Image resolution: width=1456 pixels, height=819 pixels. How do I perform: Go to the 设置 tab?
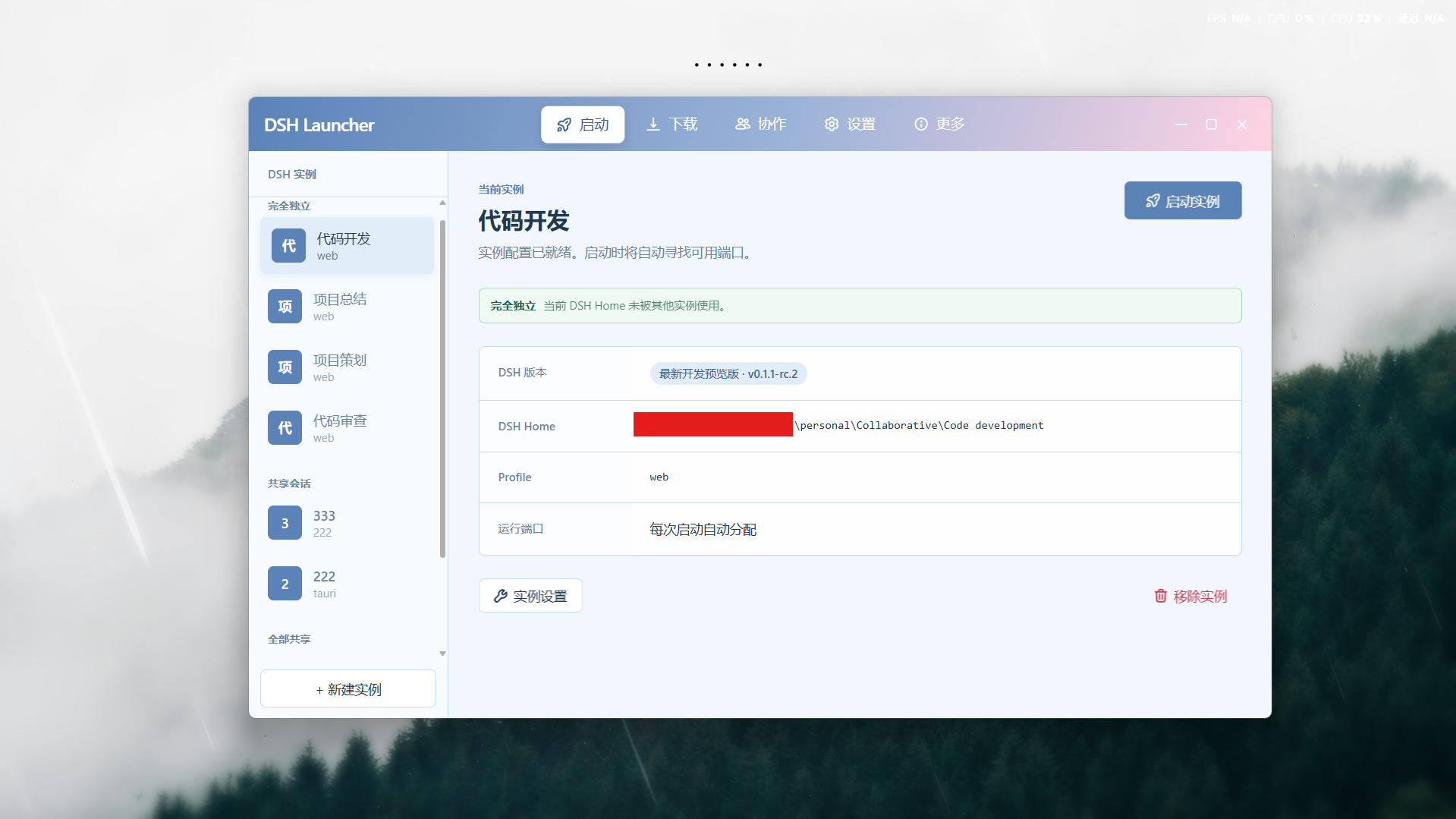tap(850, 124)
